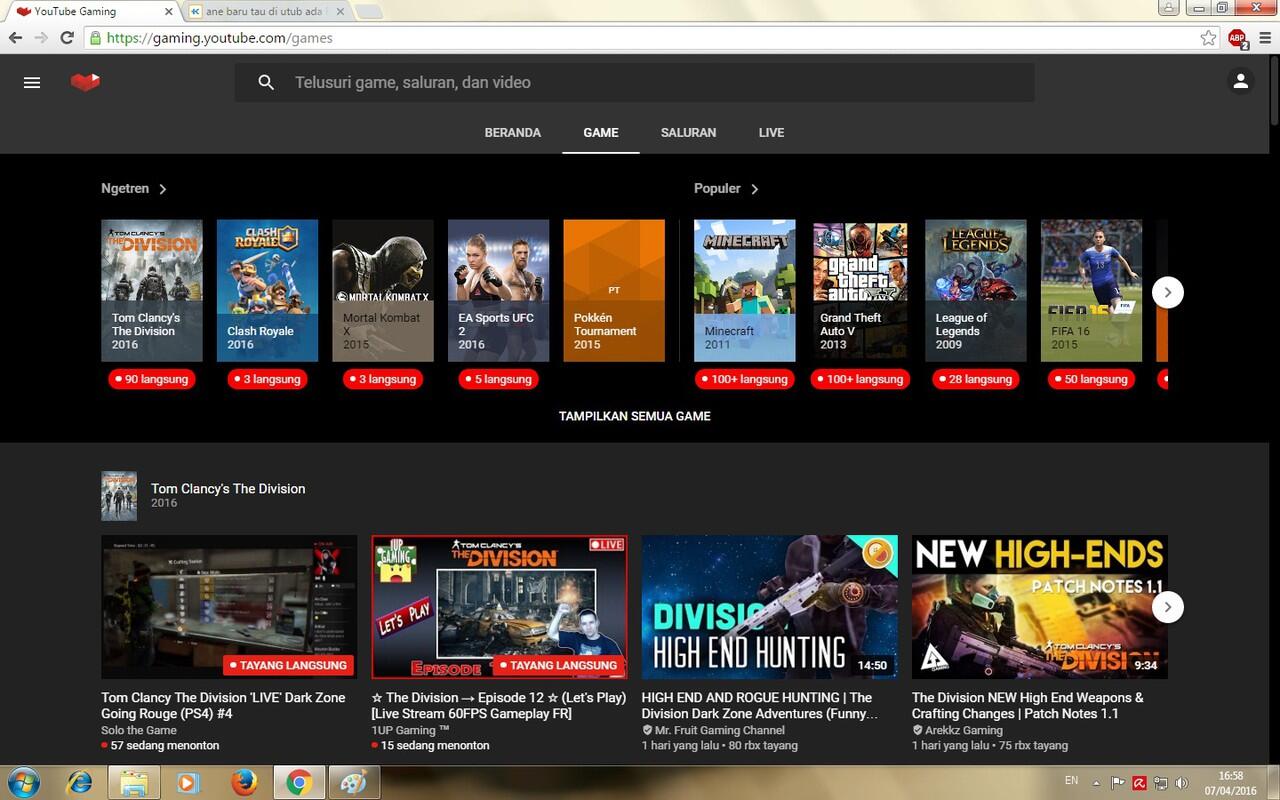Image resolution: width=1280 pixels, height=800 pixels.
Task: Open the Action Center flag tray icon
Action: pos(1119,783)
